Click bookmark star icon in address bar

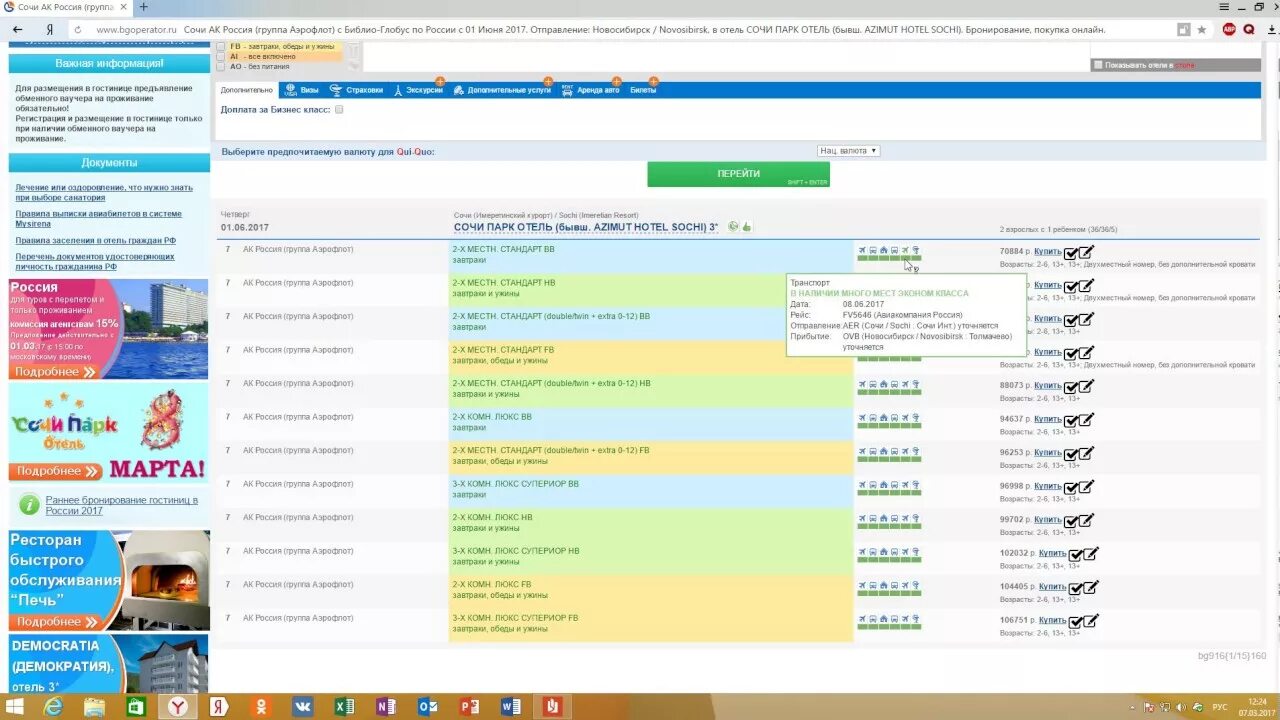pyautogui.click(x=1202, y=30)
